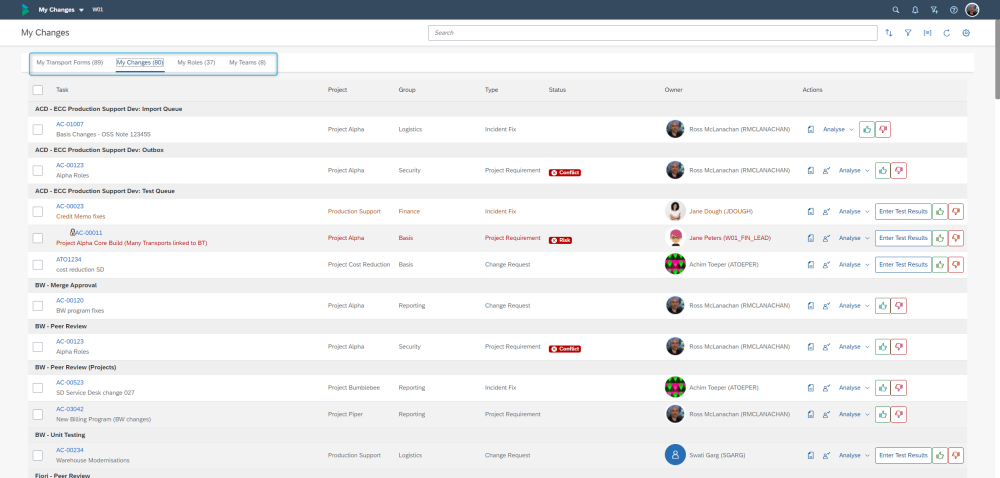Open the document icon for AC-03042
The width and height of the screenshot is (1000, 478).
(811, 414)
